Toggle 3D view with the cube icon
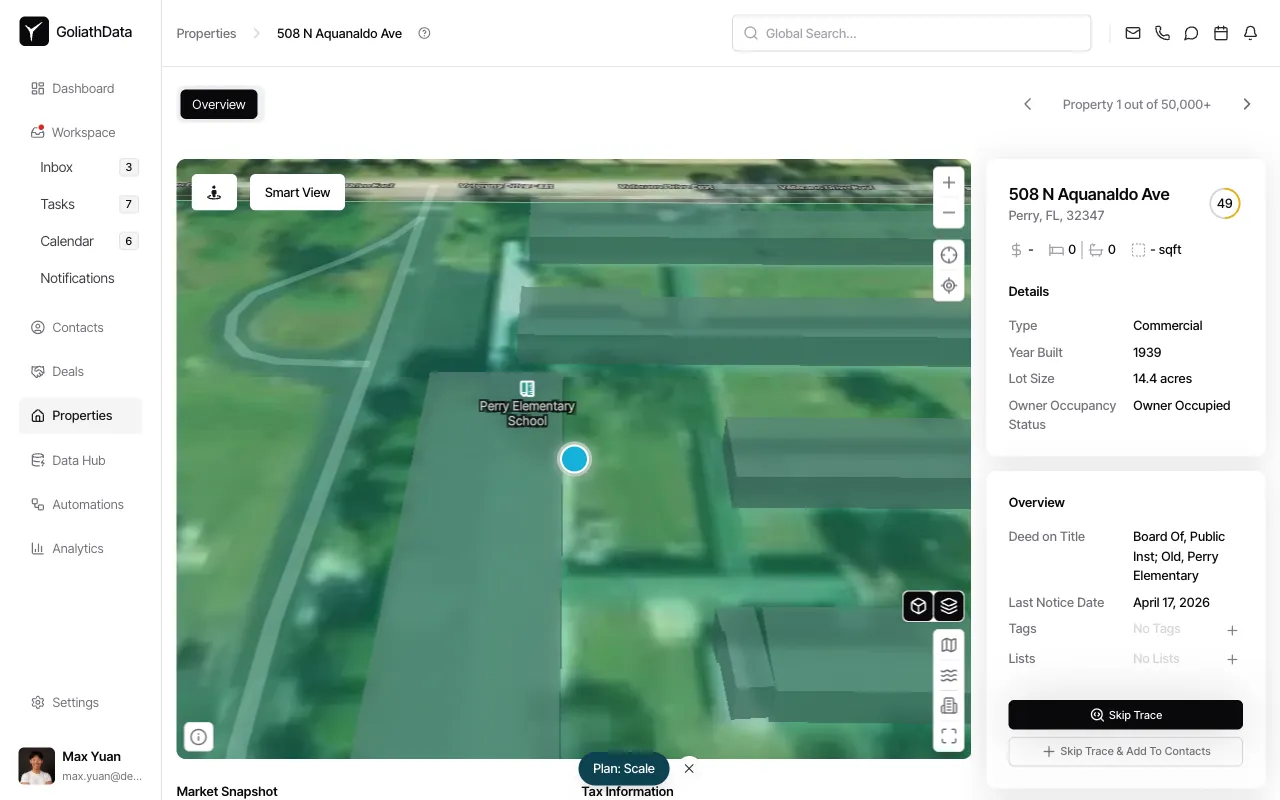Viewport: 1280px width, 800px height. tap(917, 606)
